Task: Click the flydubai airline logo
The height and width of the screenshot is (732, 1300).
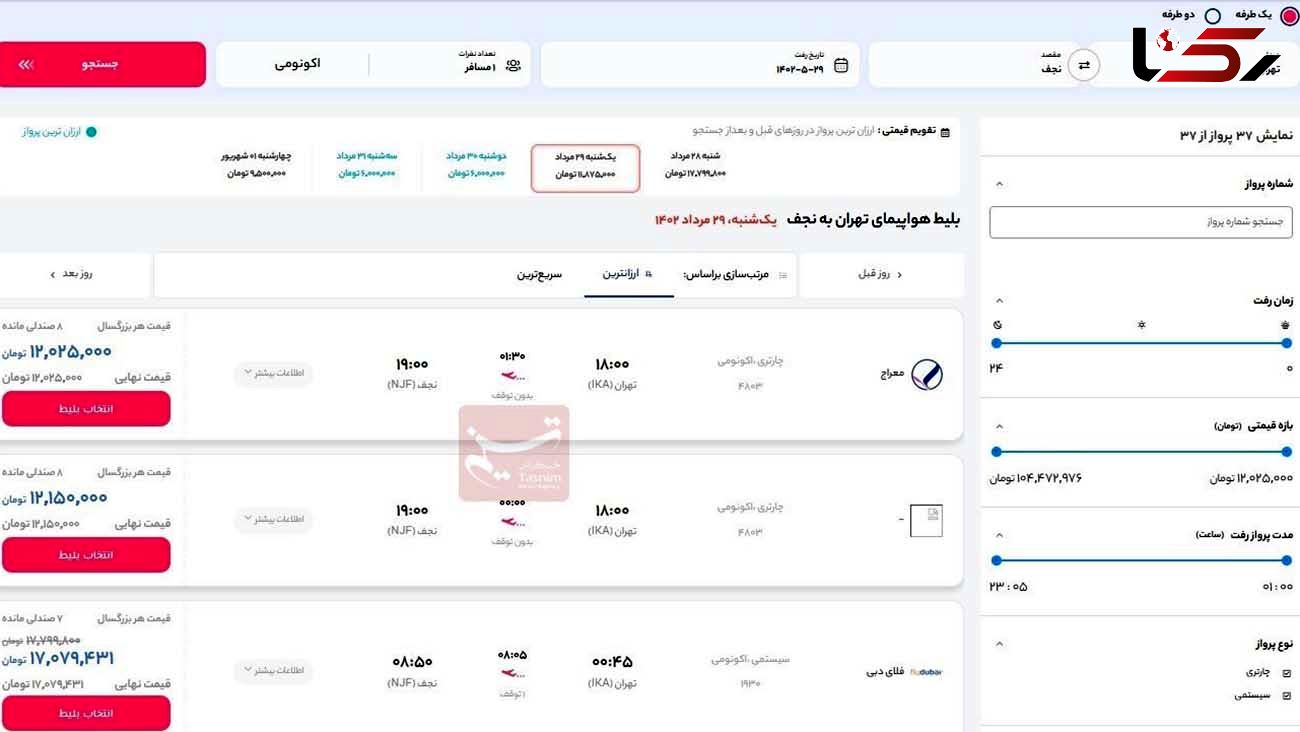Action: [x=926, y=672]
